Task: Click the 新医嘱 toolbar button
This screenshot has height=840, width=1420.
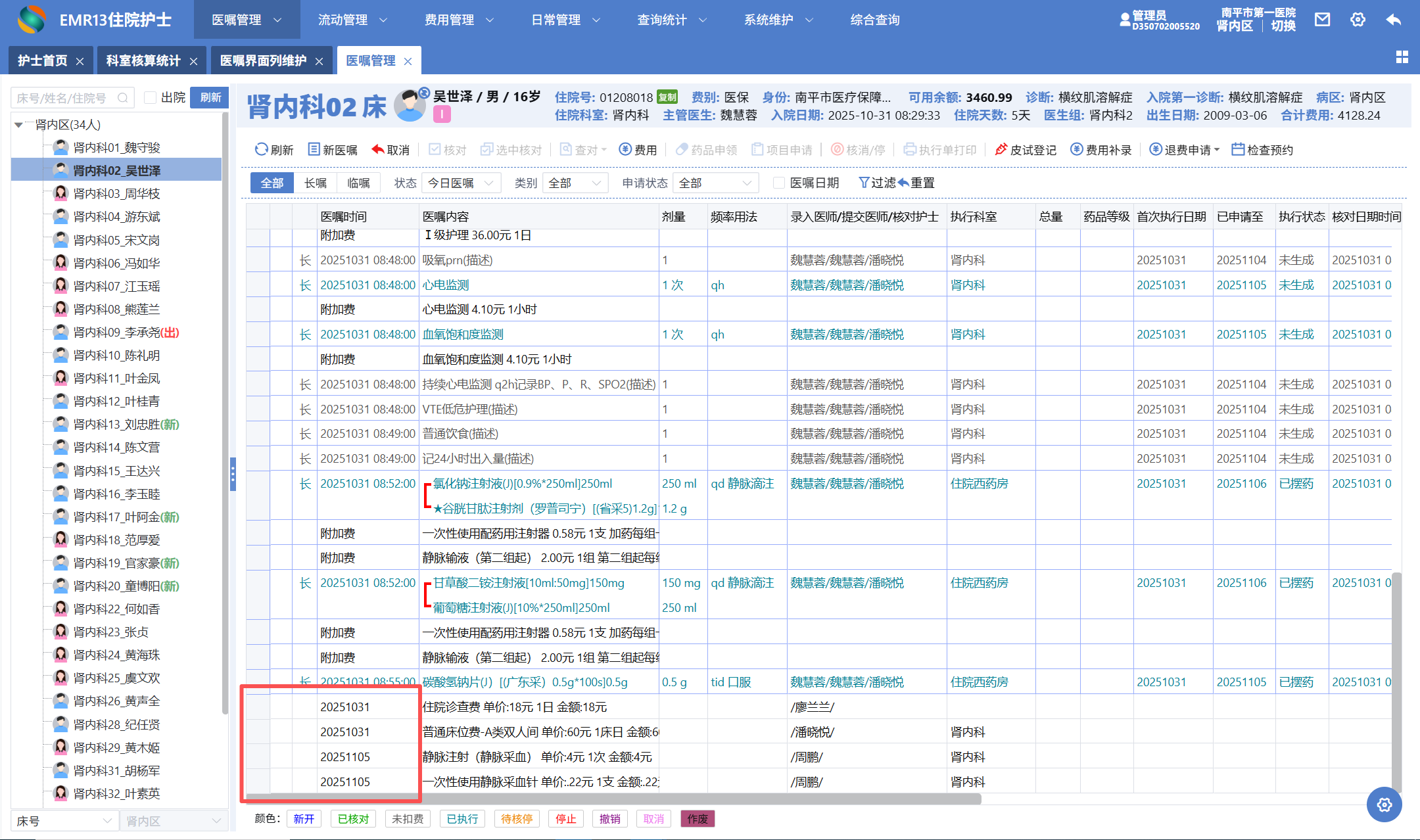Action: 333,150
